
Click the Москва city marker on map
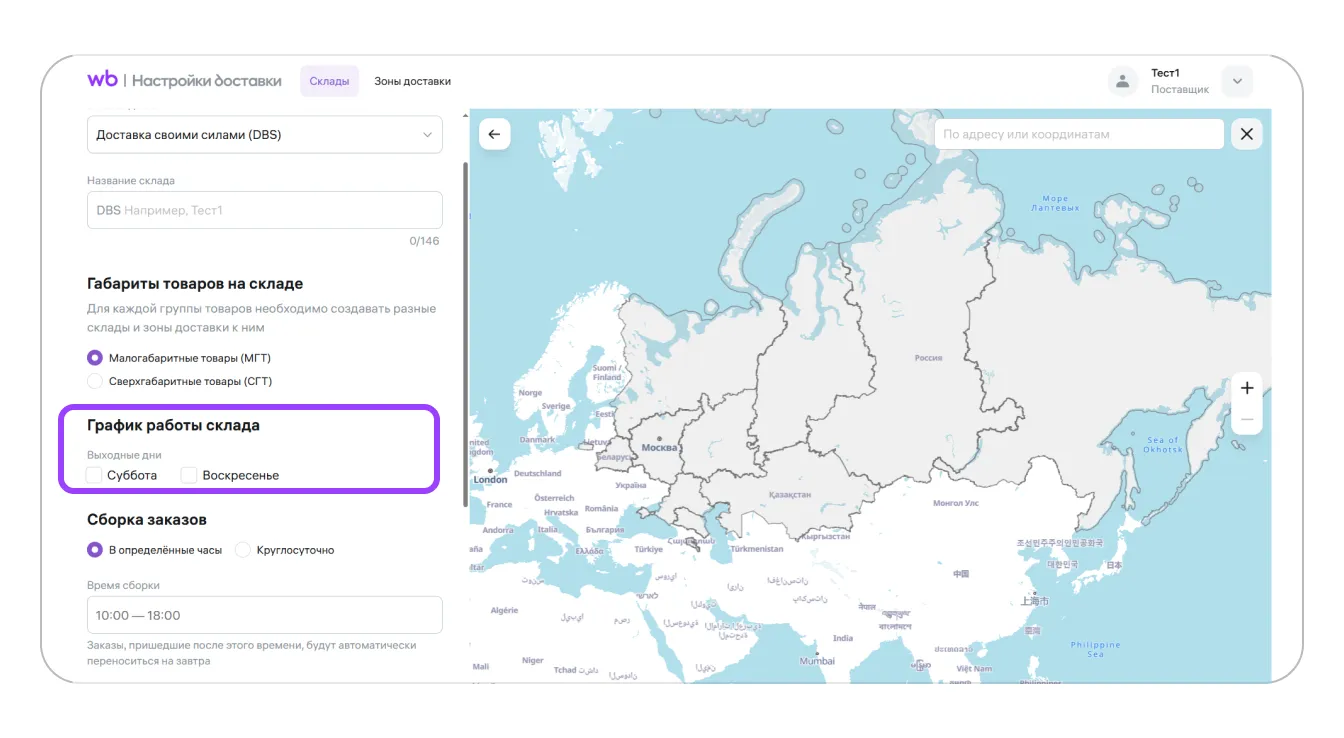659,439
